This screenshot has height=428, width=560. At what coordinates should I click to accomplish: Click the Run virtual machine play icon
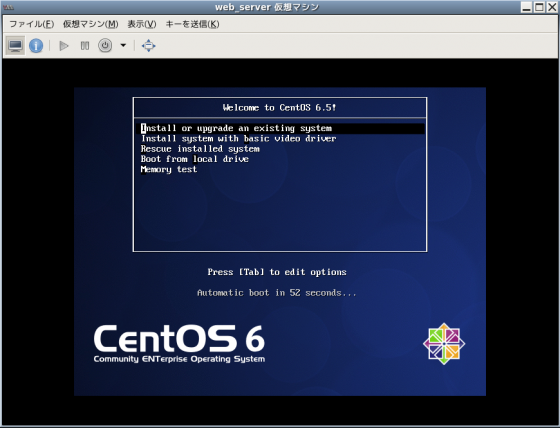[64, 46]
